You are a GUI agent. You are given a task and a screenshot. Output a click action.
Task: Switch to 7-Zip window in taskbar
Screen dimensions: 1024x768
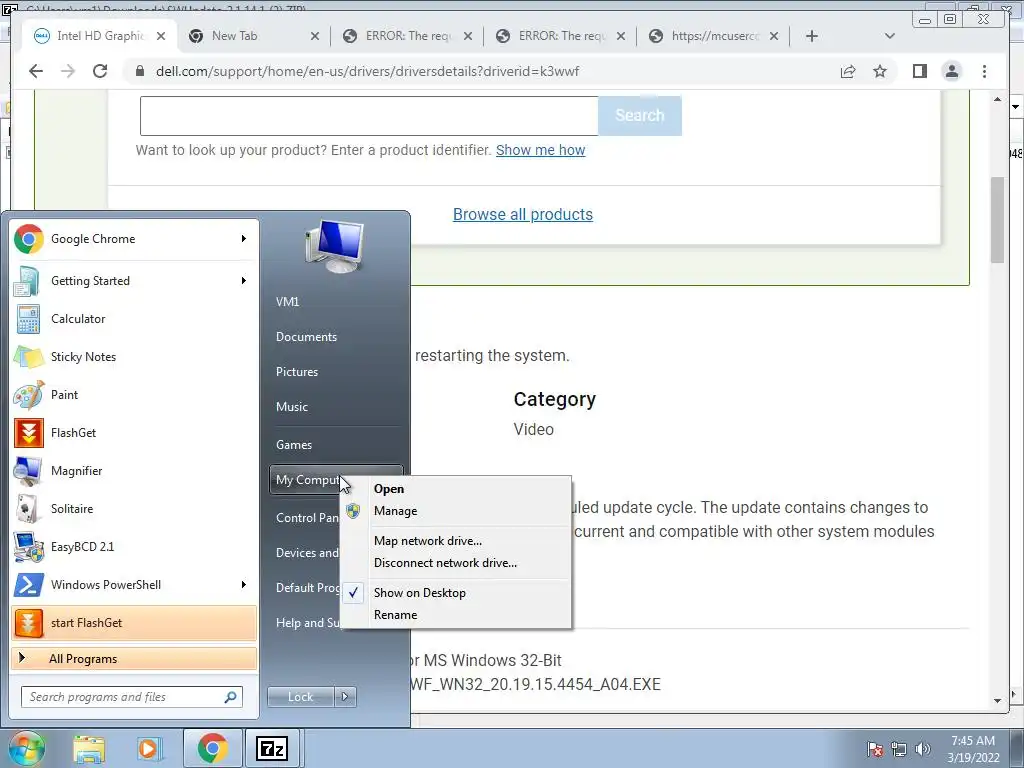(x=272, y=748)
